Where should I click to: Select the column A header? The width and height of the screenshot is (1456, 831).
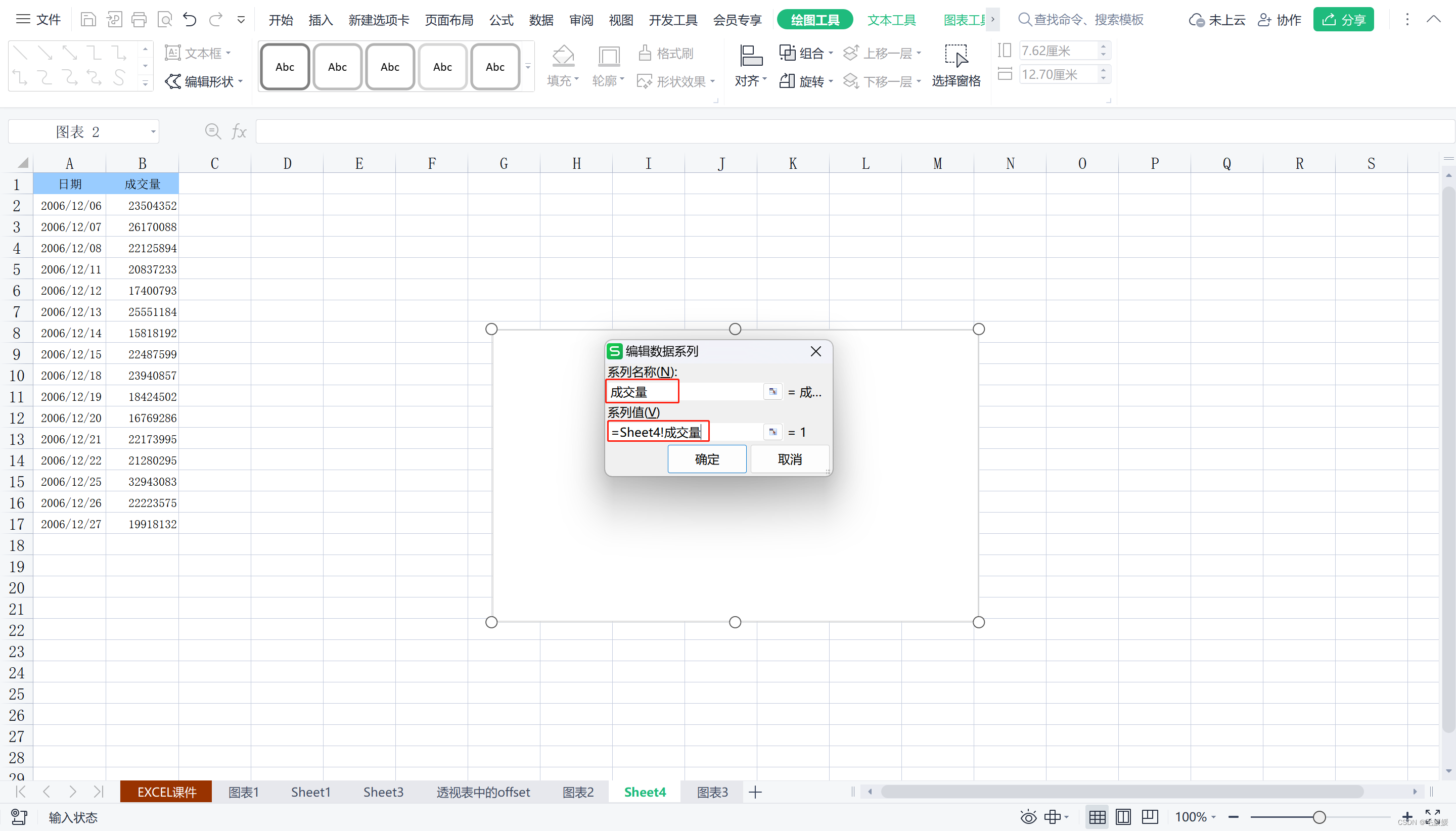(x=70, y=164)
